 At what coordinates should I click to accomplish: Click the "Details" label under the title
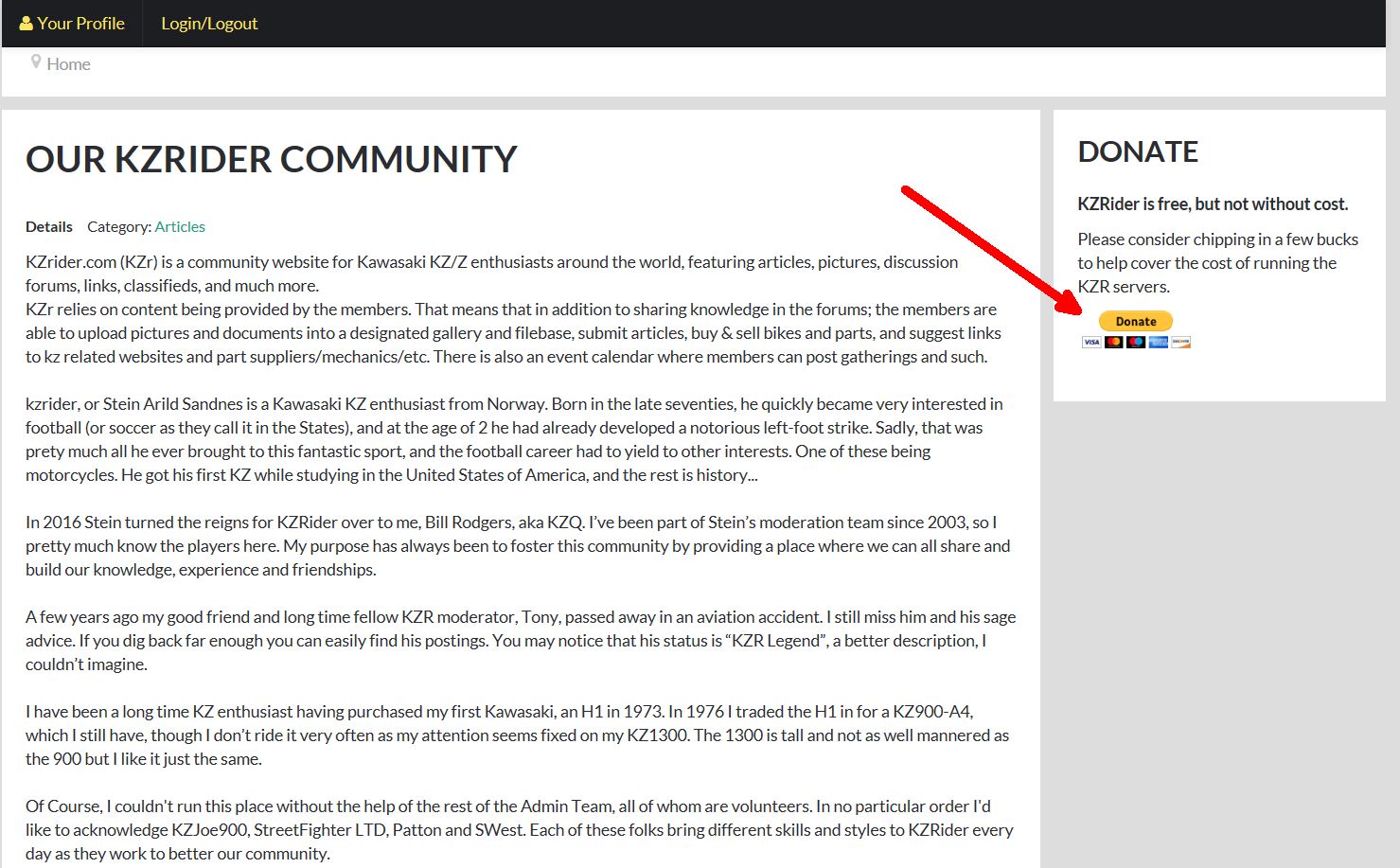click(x=49, y=227)
